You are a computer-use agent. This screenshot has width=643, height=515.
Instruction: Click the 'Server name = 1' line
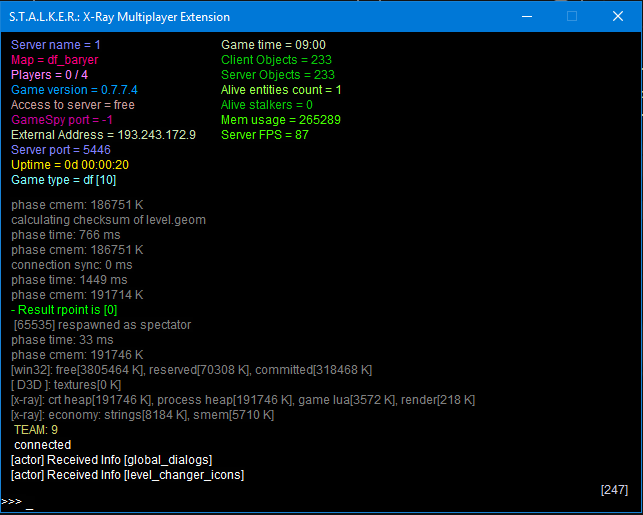[56, 45]
